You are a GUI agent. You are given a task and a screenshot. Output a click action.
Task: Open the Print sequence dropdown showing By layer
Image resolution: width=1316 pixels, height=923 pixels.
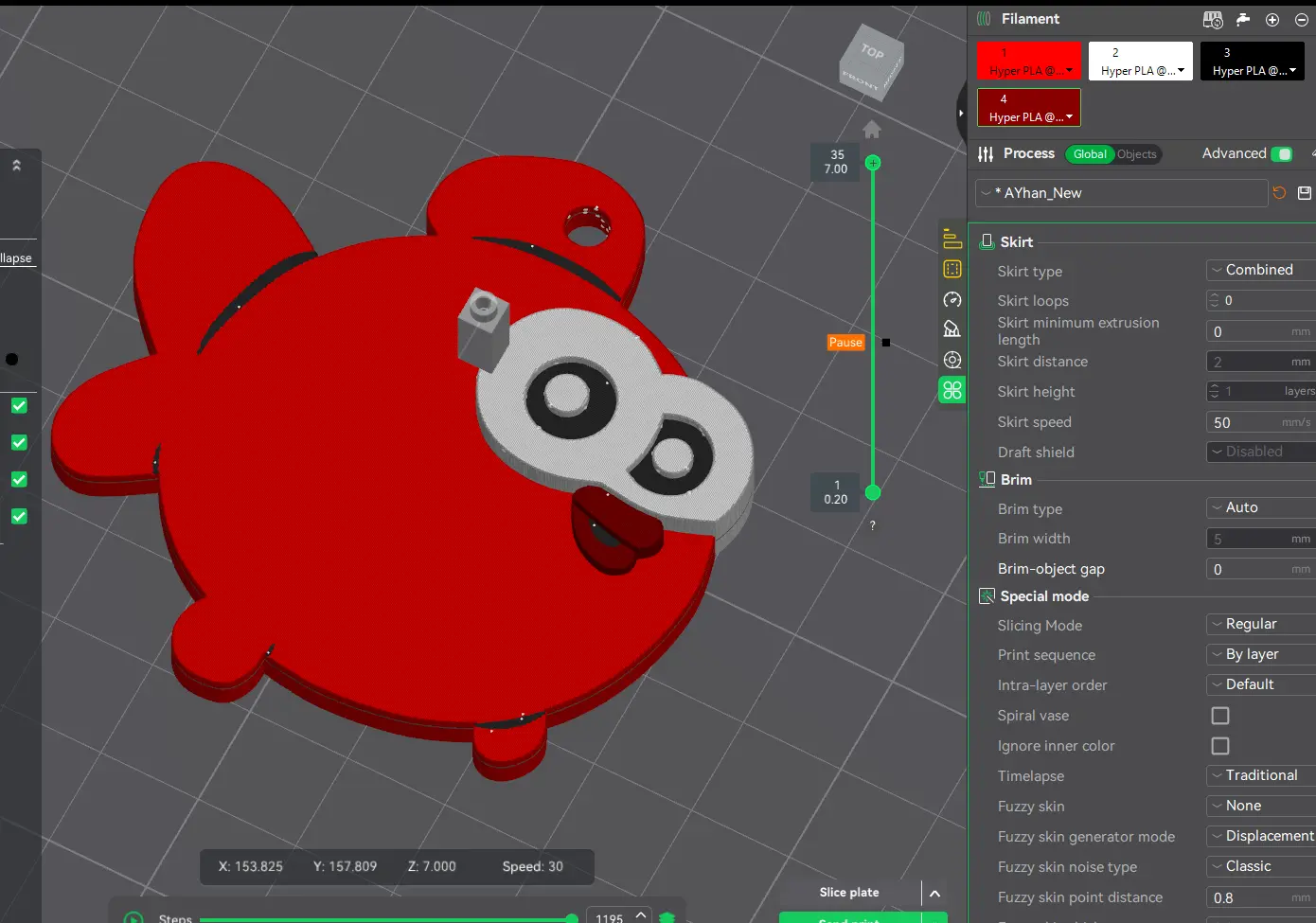point(1261,654)
